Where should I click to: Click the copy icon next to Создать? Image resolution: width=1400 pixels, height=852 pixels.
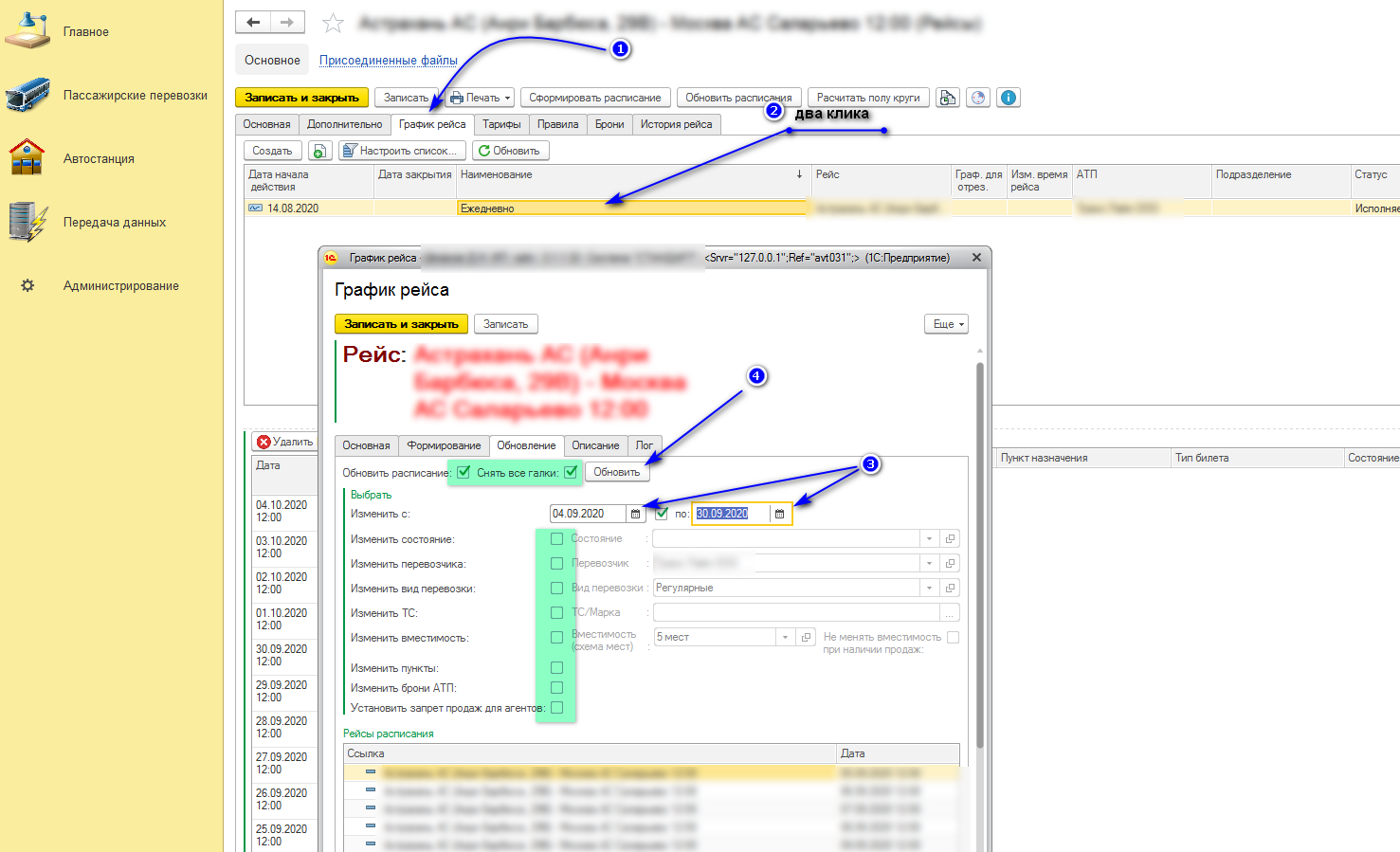[x=319, y=151]
